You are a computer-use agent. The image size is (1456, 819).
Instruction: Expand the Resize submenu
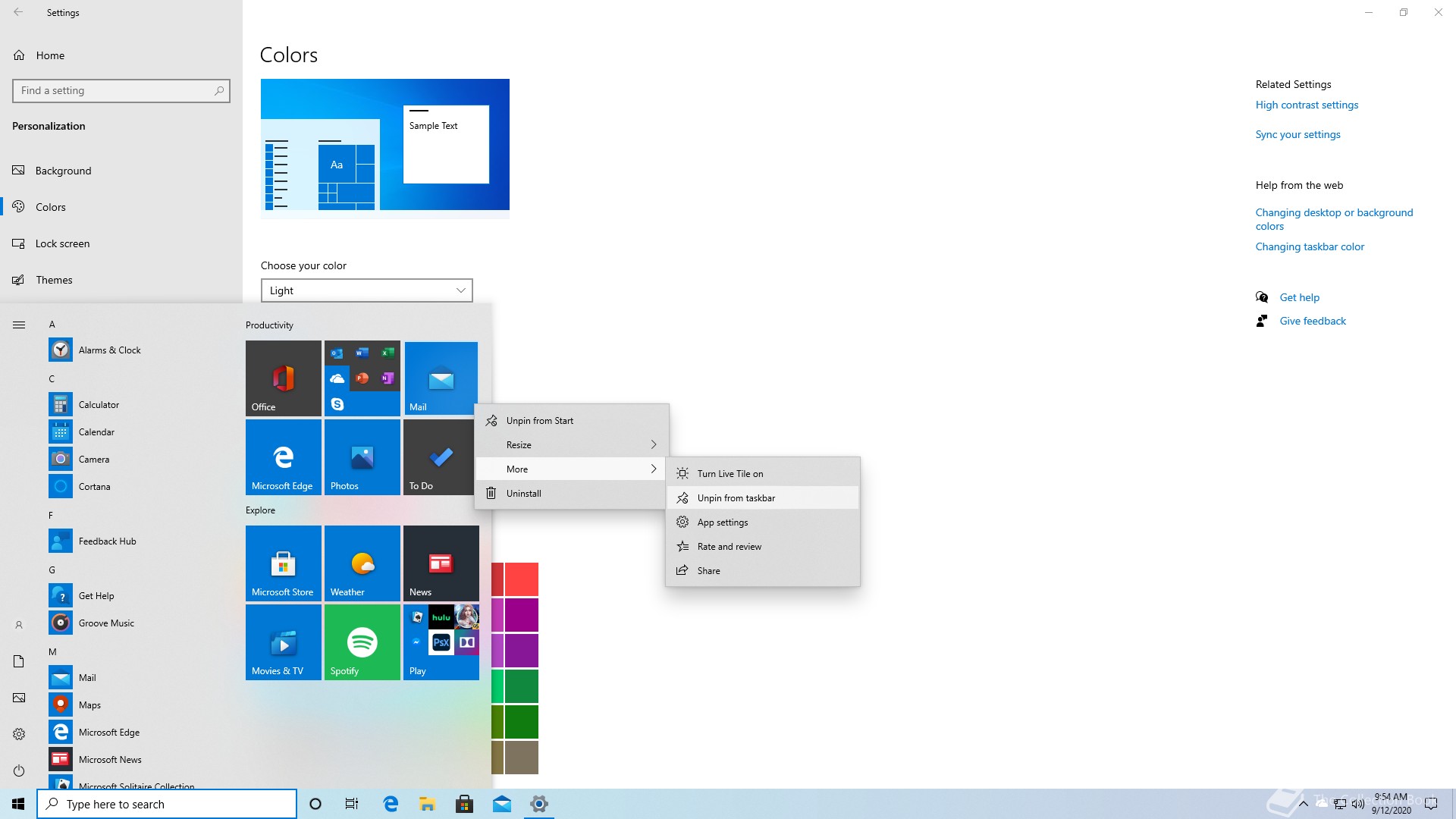(x=571, y=444)
